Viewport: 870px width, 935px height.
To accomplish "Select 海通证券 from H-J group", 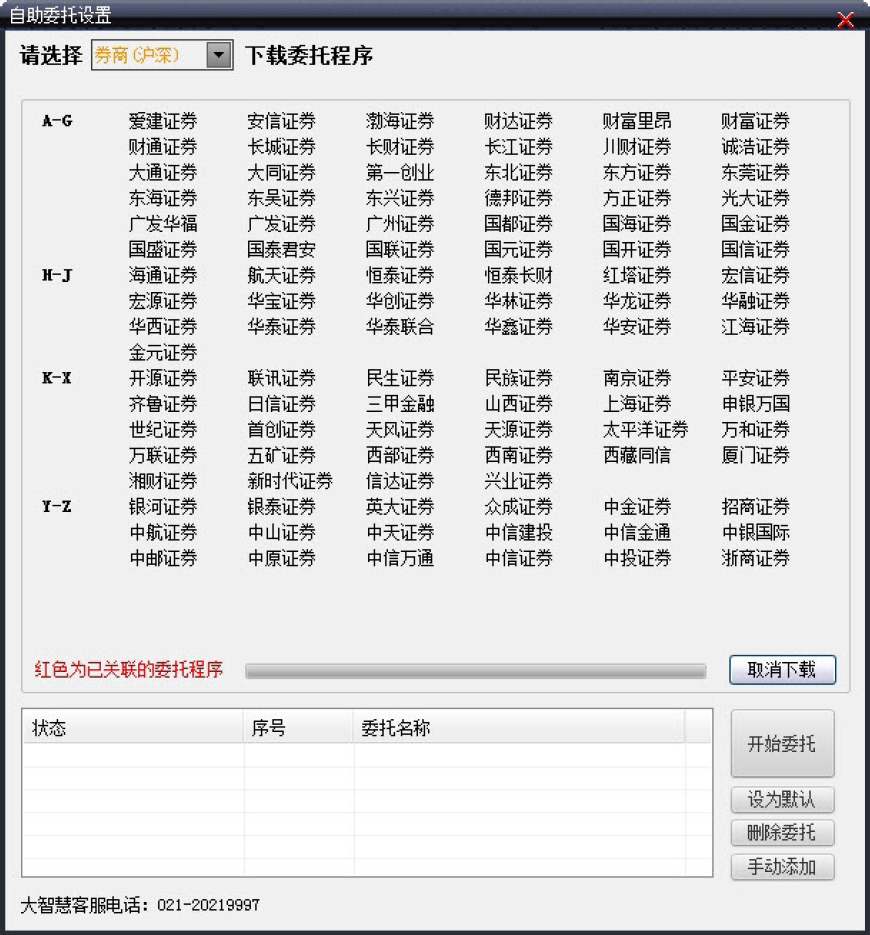I will click(163, 275).
